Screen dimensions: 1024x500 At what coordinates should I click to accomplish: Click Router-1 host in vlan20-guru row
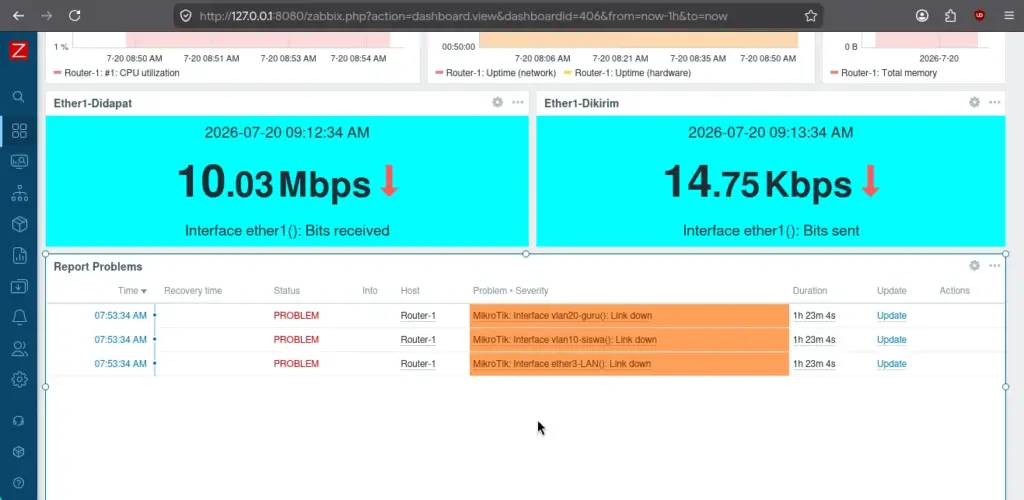click(418, 315)
